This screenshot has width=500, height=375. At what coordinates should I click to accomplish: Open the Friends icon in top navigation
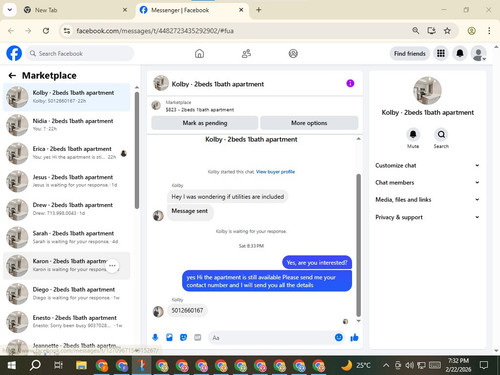tap(246, 53)
